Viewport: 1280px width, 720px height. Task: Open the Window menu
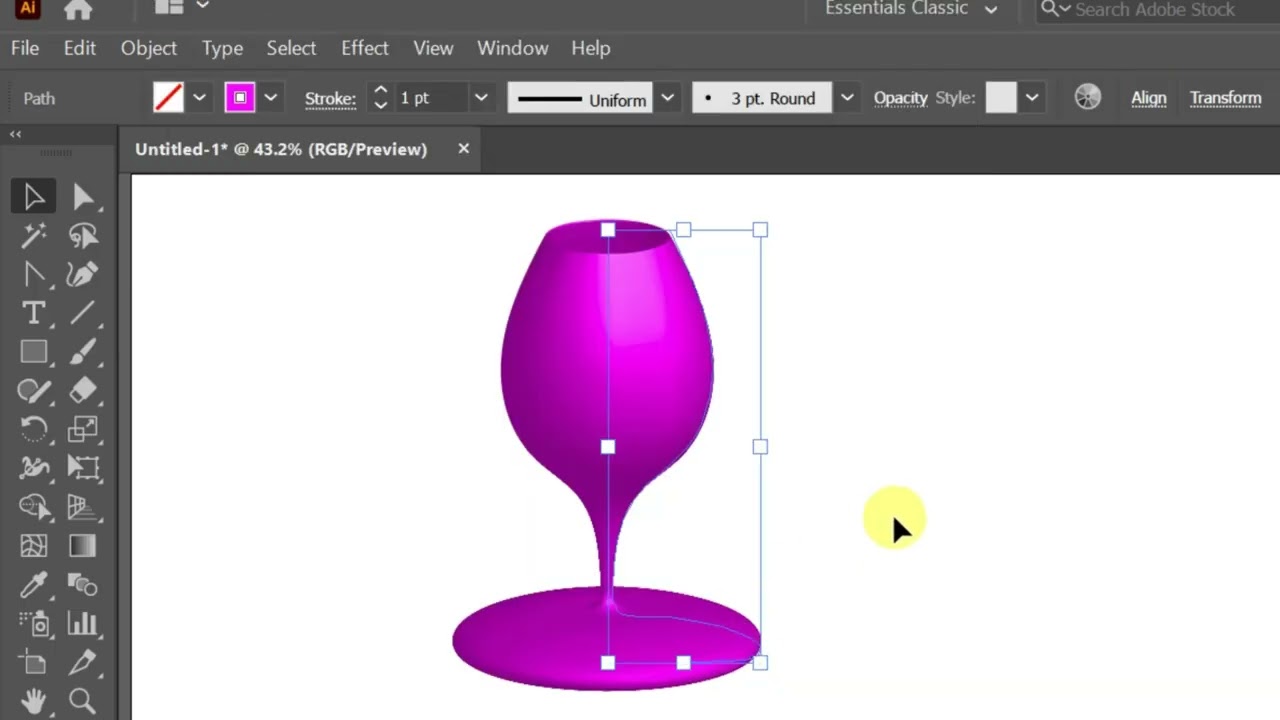tap(513, 48)
